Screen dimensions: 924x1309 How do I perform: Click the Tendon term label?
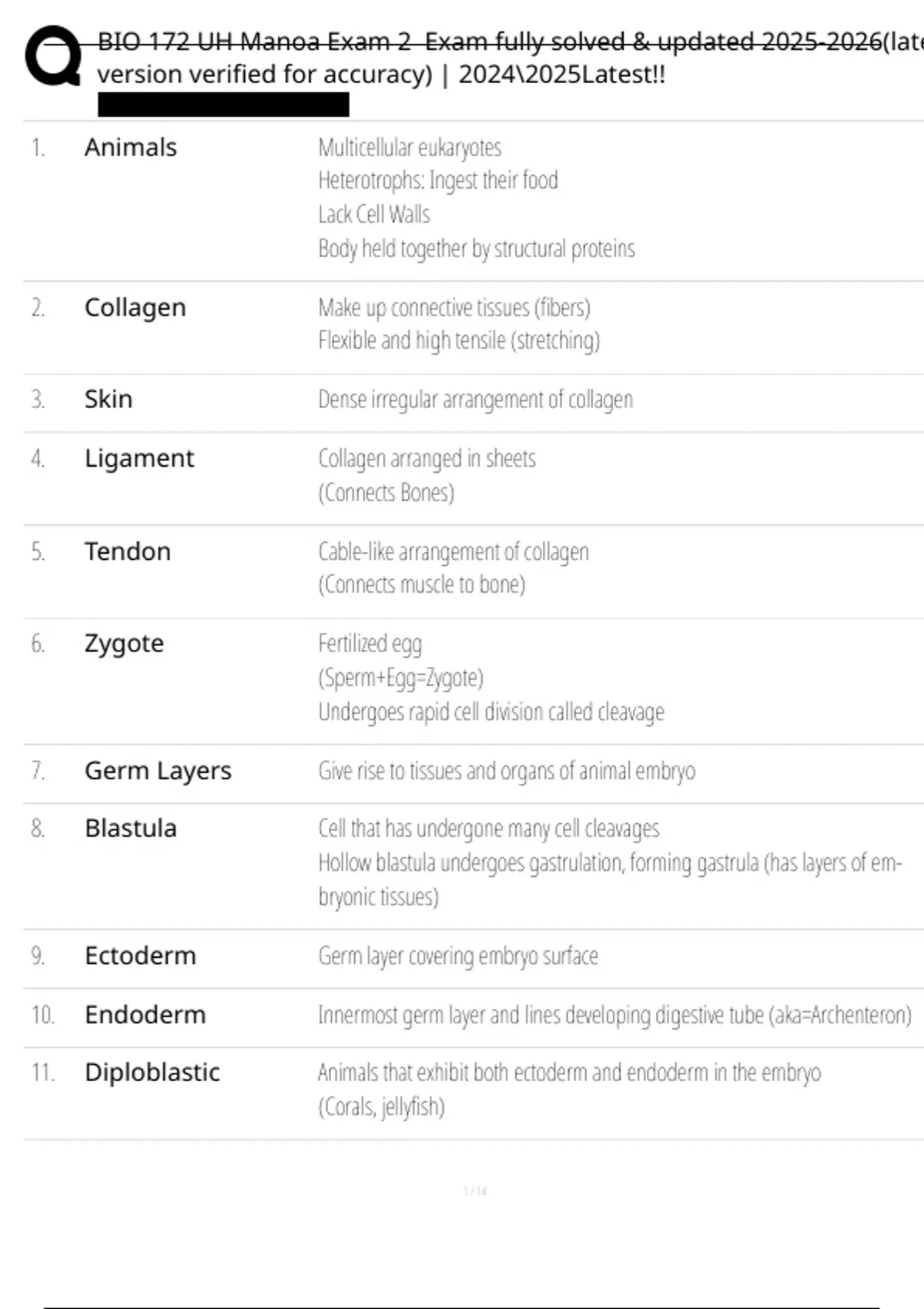(127, 551)
